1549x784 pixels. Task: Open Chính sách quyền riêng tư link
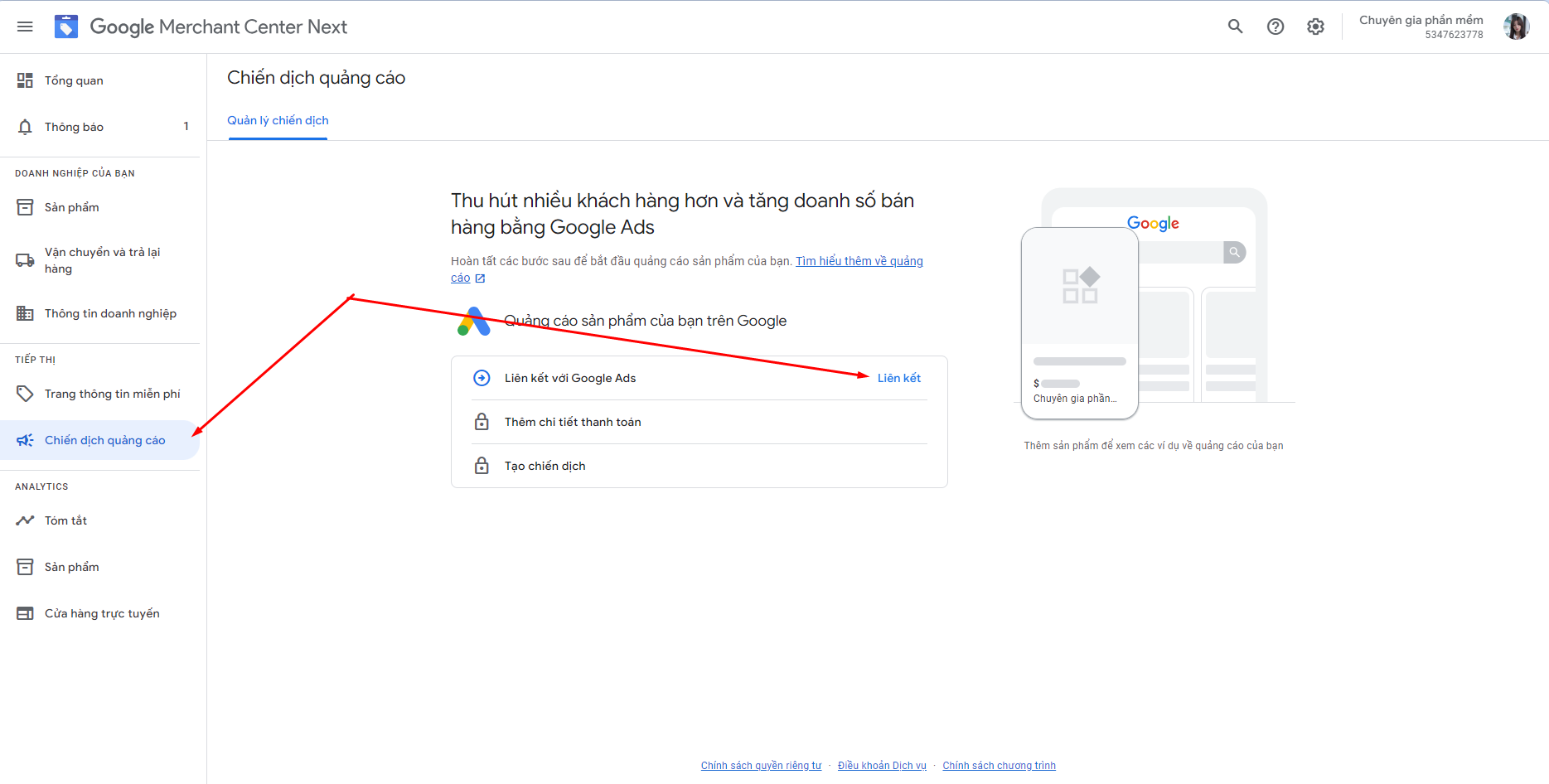(761, 766)
